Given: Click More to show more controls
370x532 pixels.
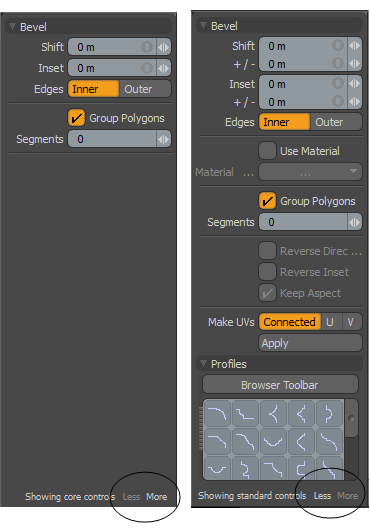Looking at the screenshot, I should point(156,497).
